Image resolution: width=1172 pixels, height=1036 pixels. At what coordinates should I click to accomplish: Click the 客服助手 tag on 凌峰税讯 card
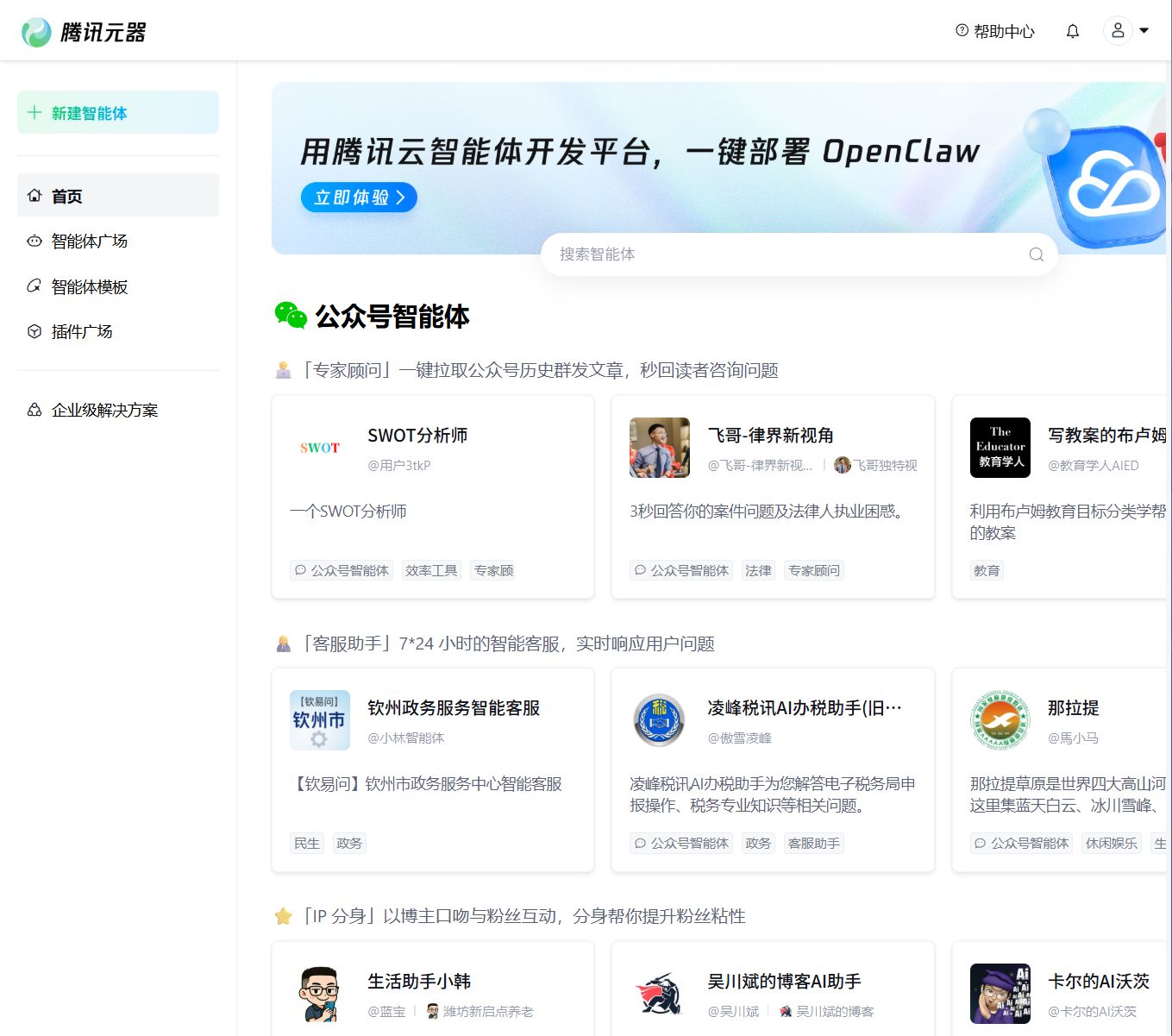coord(814,843)
